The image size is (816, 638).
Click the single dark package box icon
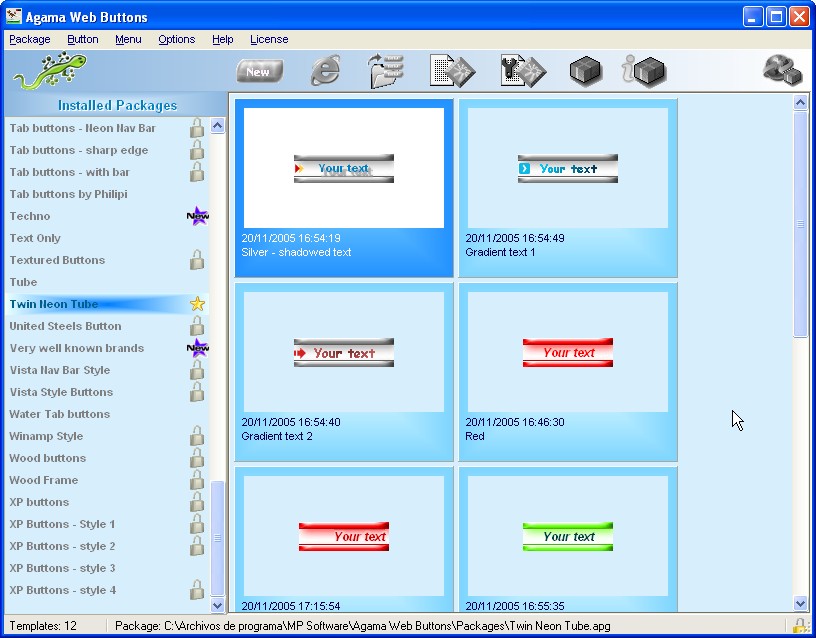[x=585, y=71]
